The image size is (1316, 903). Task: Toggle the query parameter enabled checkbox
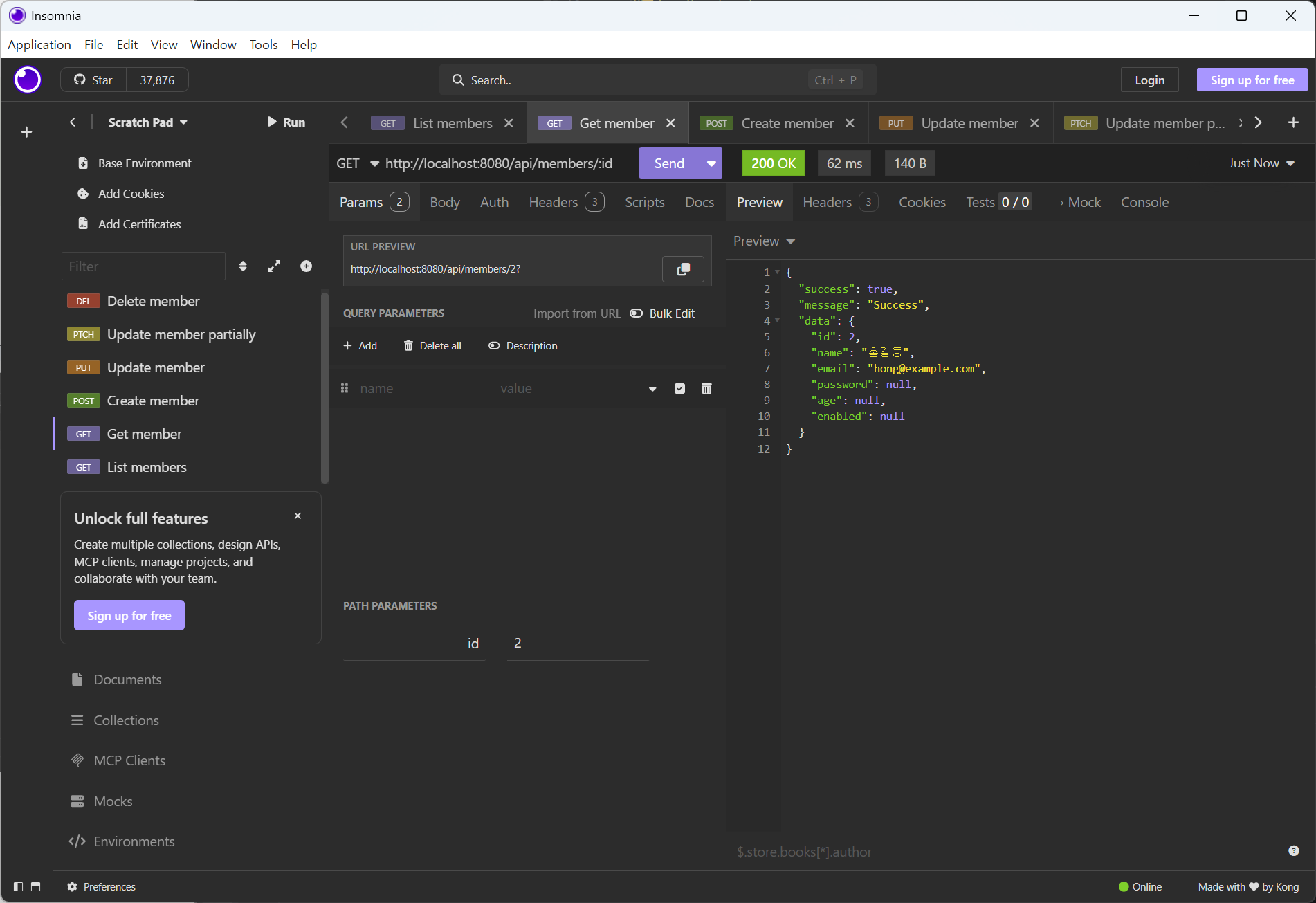[679, 389]
